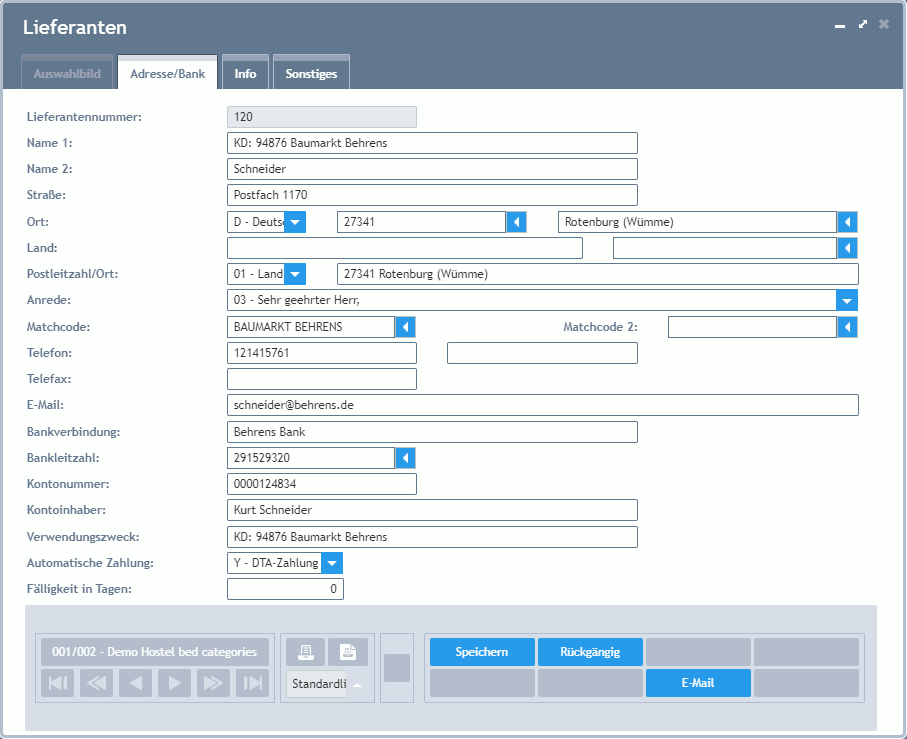Open the lookup arrow beside Rotenburg (Wümme)
The width and height of the screenshot is (907, 739).
[847, 222]
